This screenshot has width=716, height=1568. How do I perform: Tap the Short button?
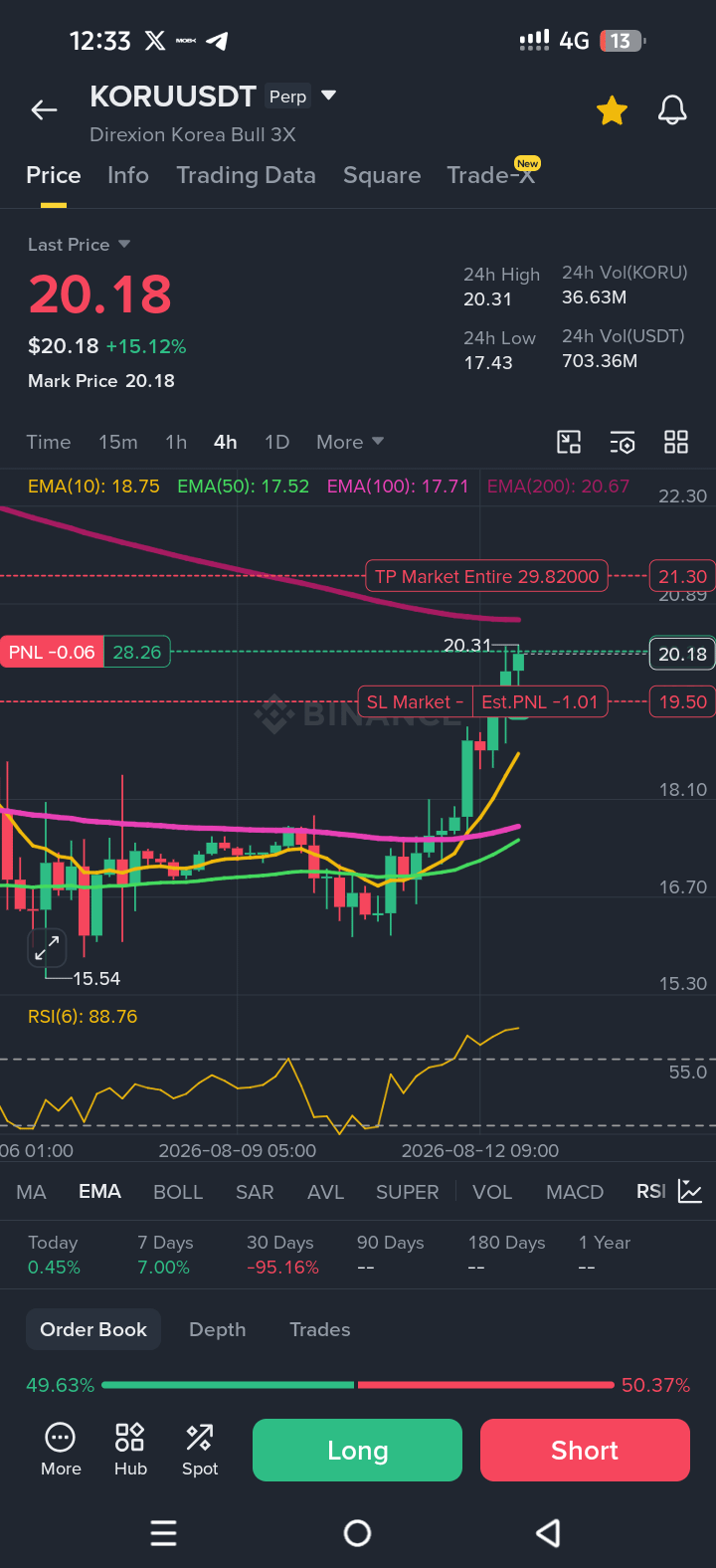point(585,1451)
